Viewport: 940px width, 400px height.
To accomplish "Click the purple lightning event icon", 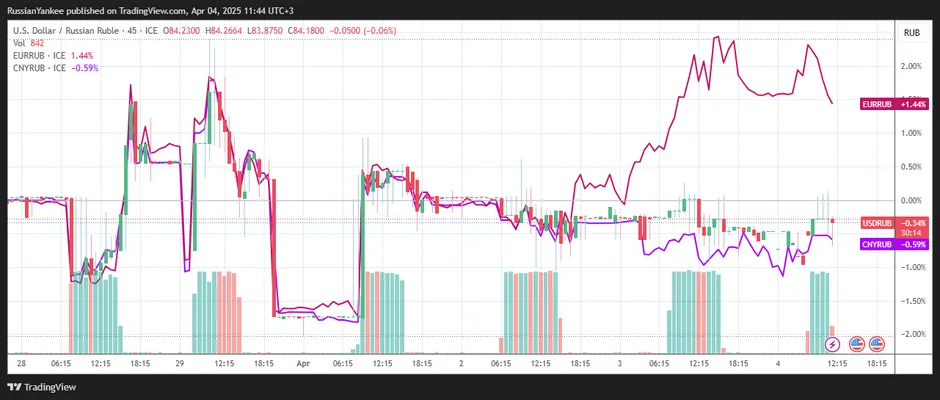I will pyautogui.click(x=833, y=344).
